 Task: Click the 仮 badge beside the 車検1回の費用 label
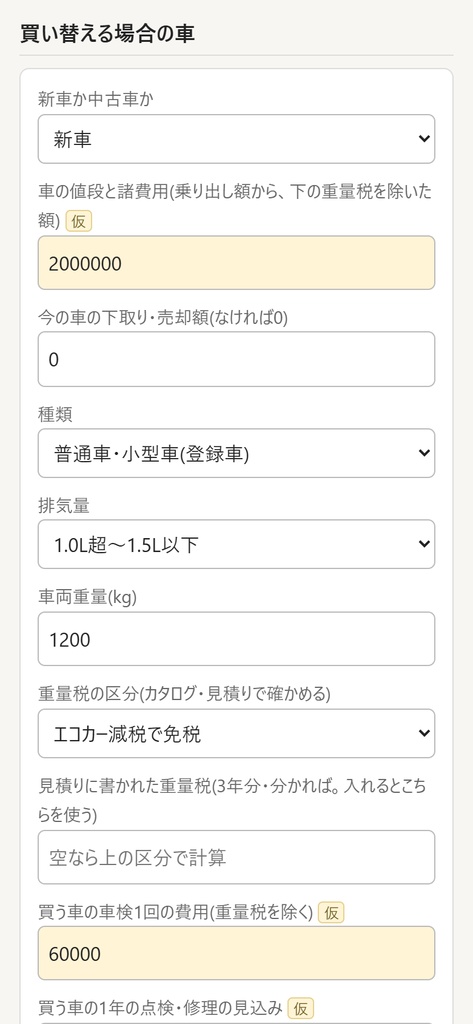tap(331, 912)
